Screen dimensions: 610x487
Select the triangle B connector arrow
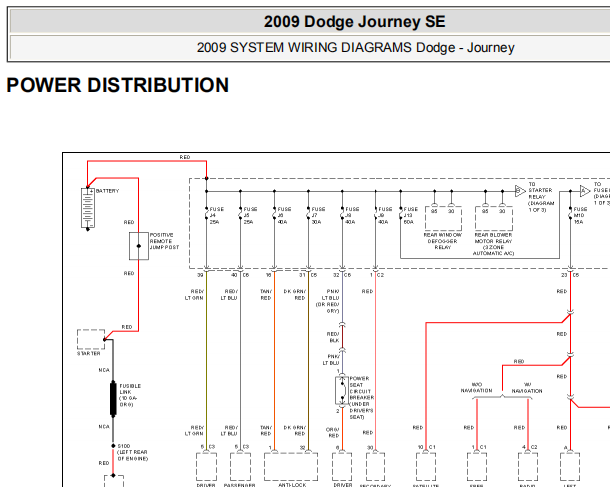click(x=520, y=191)
